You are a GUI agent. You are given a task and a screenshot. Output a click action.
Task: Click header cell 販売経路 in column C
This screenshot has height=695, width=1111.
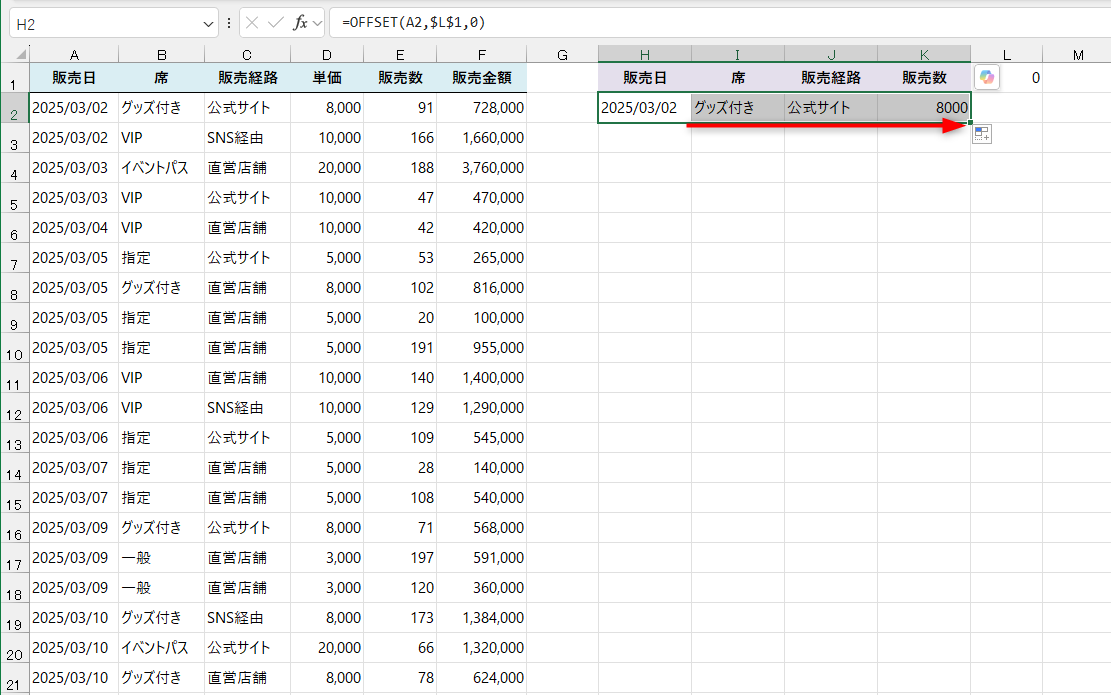(x=247, y=78)
